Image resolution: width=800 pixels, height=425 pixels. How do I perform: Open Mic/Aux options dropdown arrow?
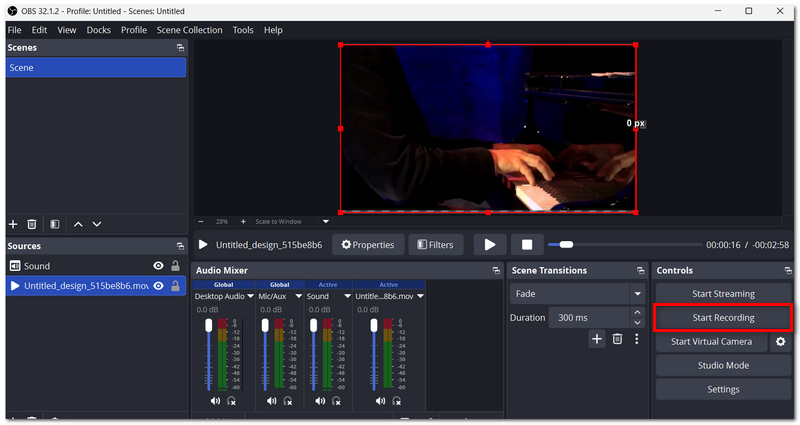pyautogui.click(x=299, y=296)
